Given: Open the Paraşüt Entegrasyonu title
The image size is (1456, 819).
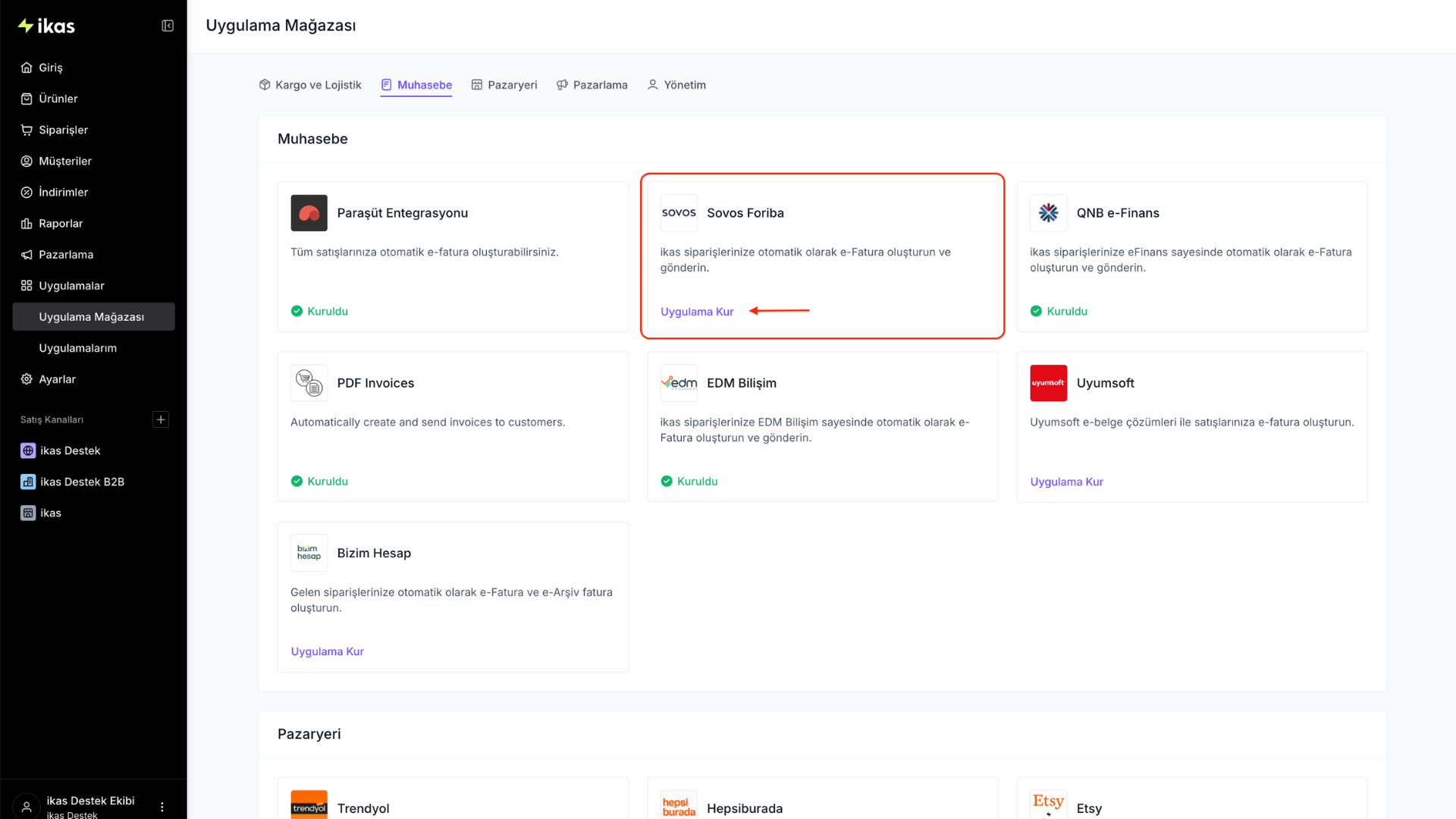Looking at the screenshot, I should 403,213.
